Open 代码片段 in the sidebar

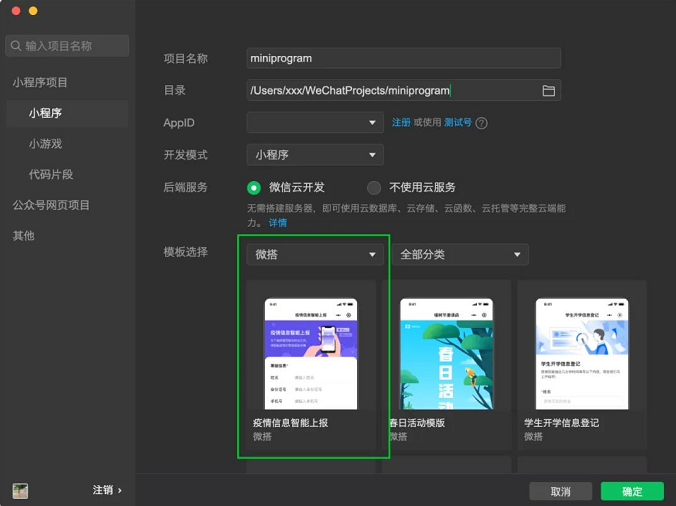(51, 175)
